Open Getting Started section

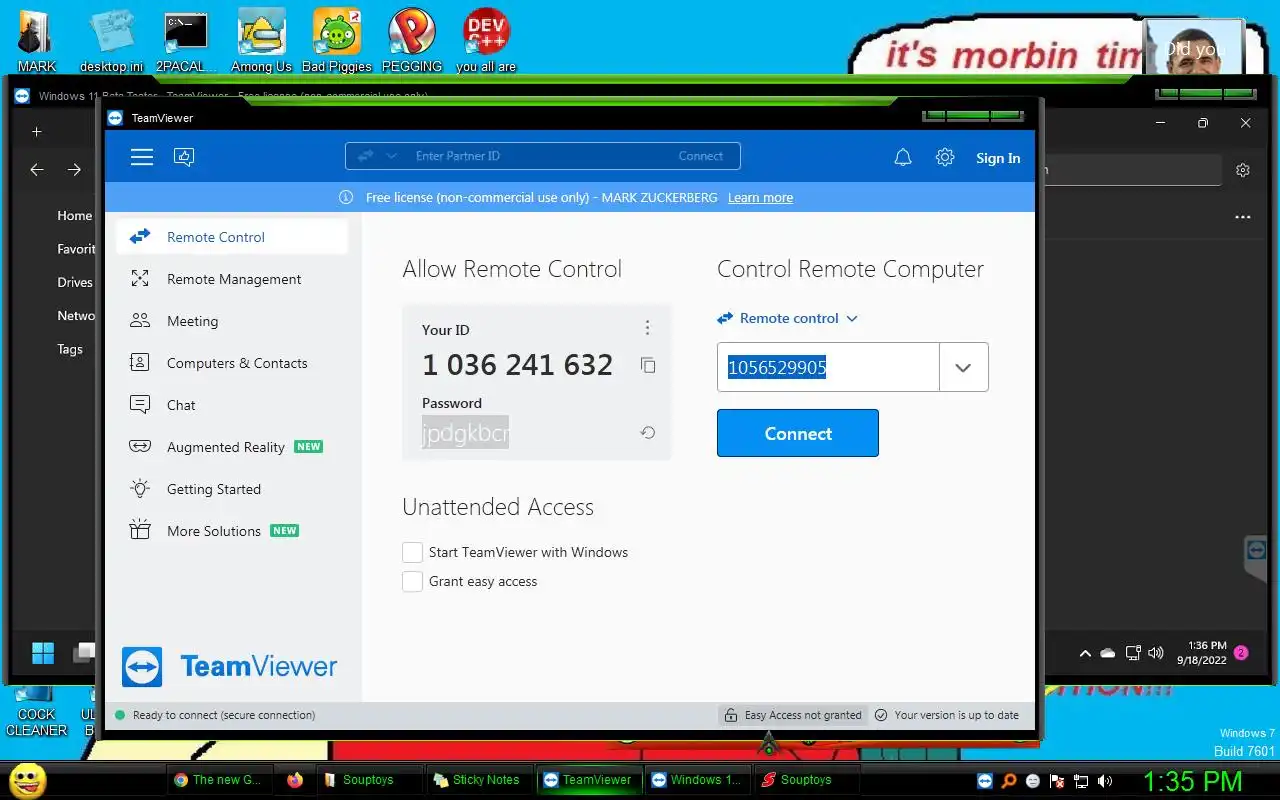pos(232,489)
